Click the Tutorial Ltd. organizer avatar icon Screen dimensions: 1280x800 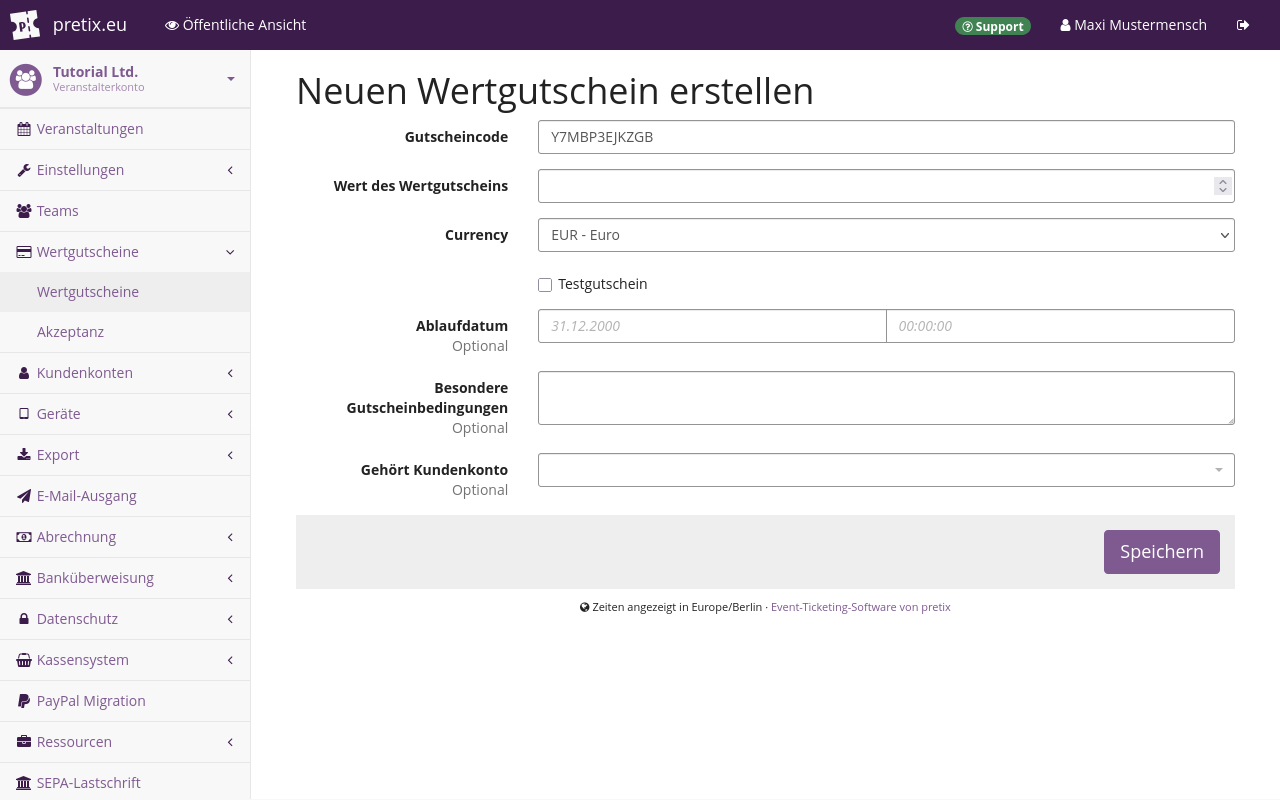tap(26, 79)
